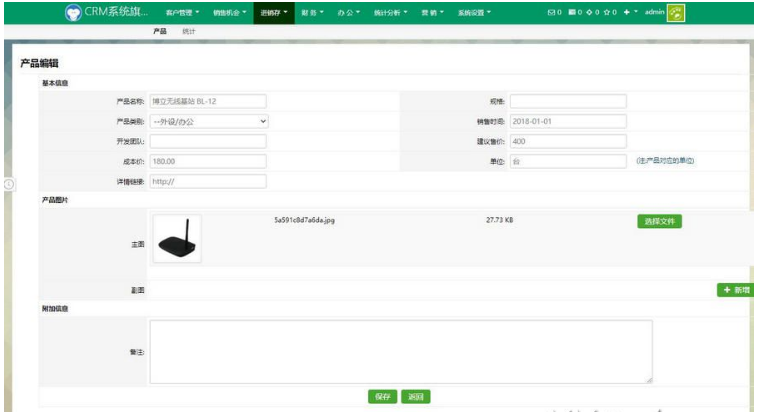
Task: Click the unit note text beside 单位
Action: (x=665, y=161)
